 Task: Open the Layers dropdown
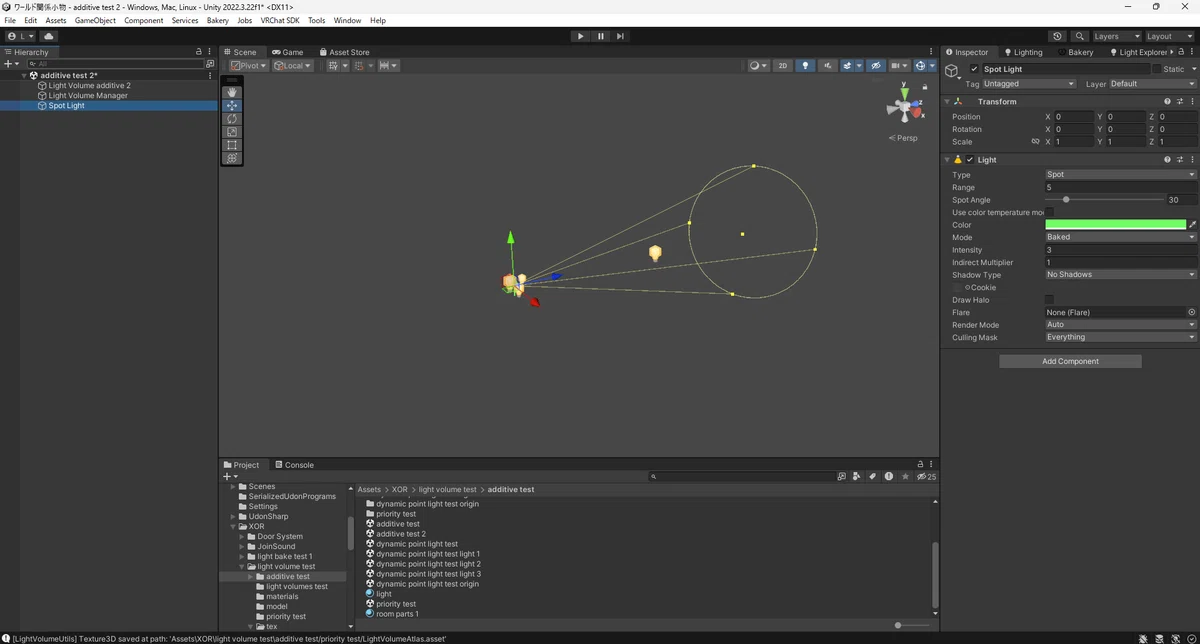[1116, 36]
